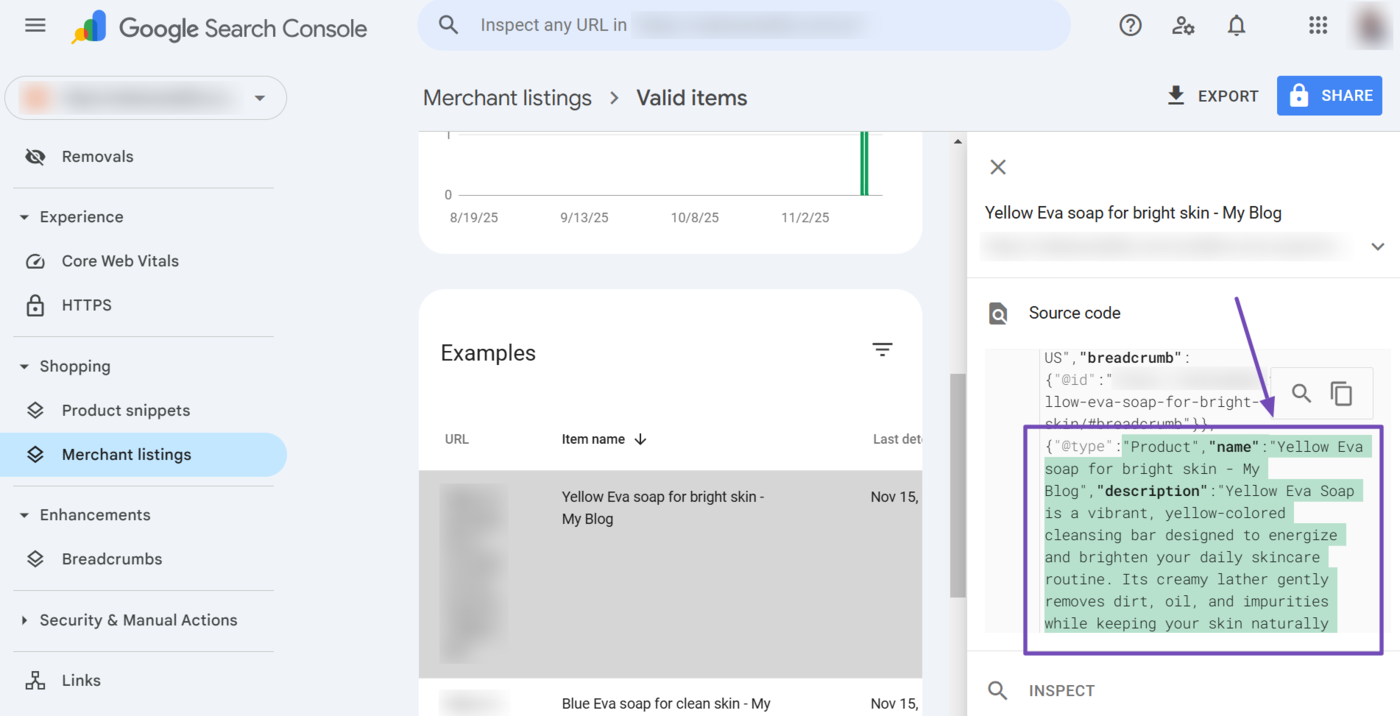
Task: Close the item details panel
Action: coord(998,167)
